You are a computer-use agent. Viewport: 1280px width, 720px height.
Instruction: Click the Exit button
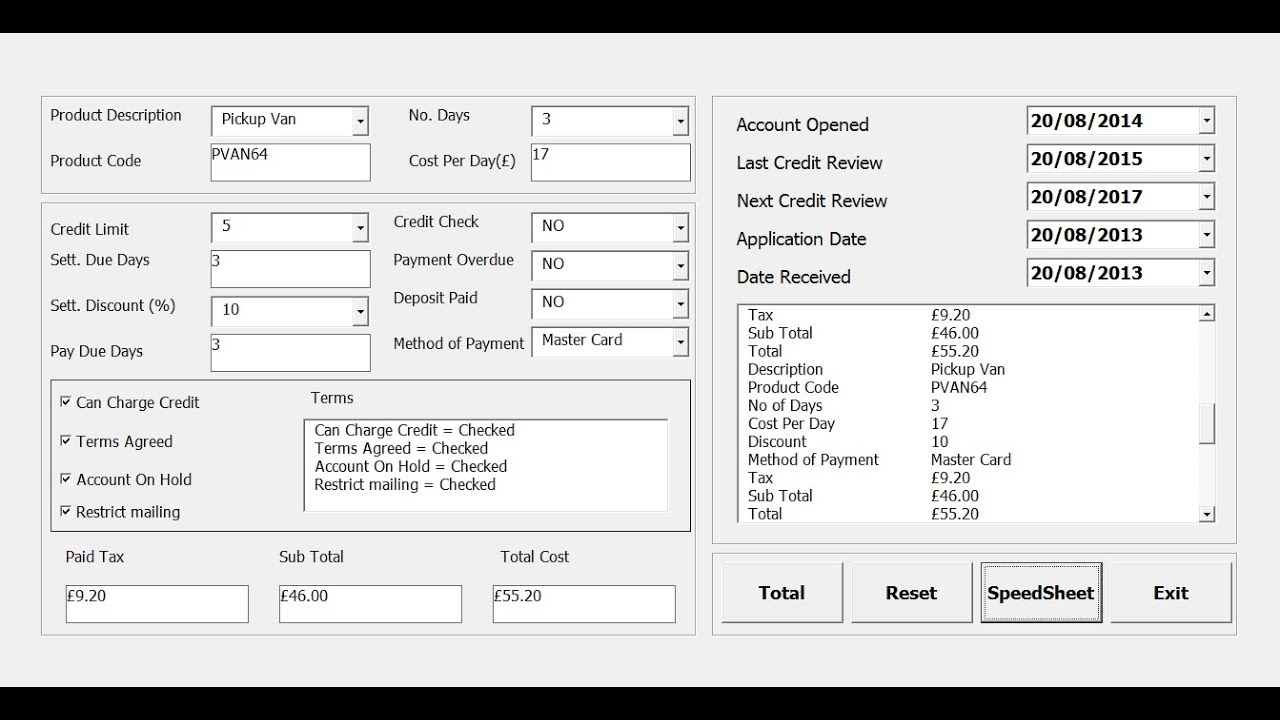click(x=1171, y=593)
